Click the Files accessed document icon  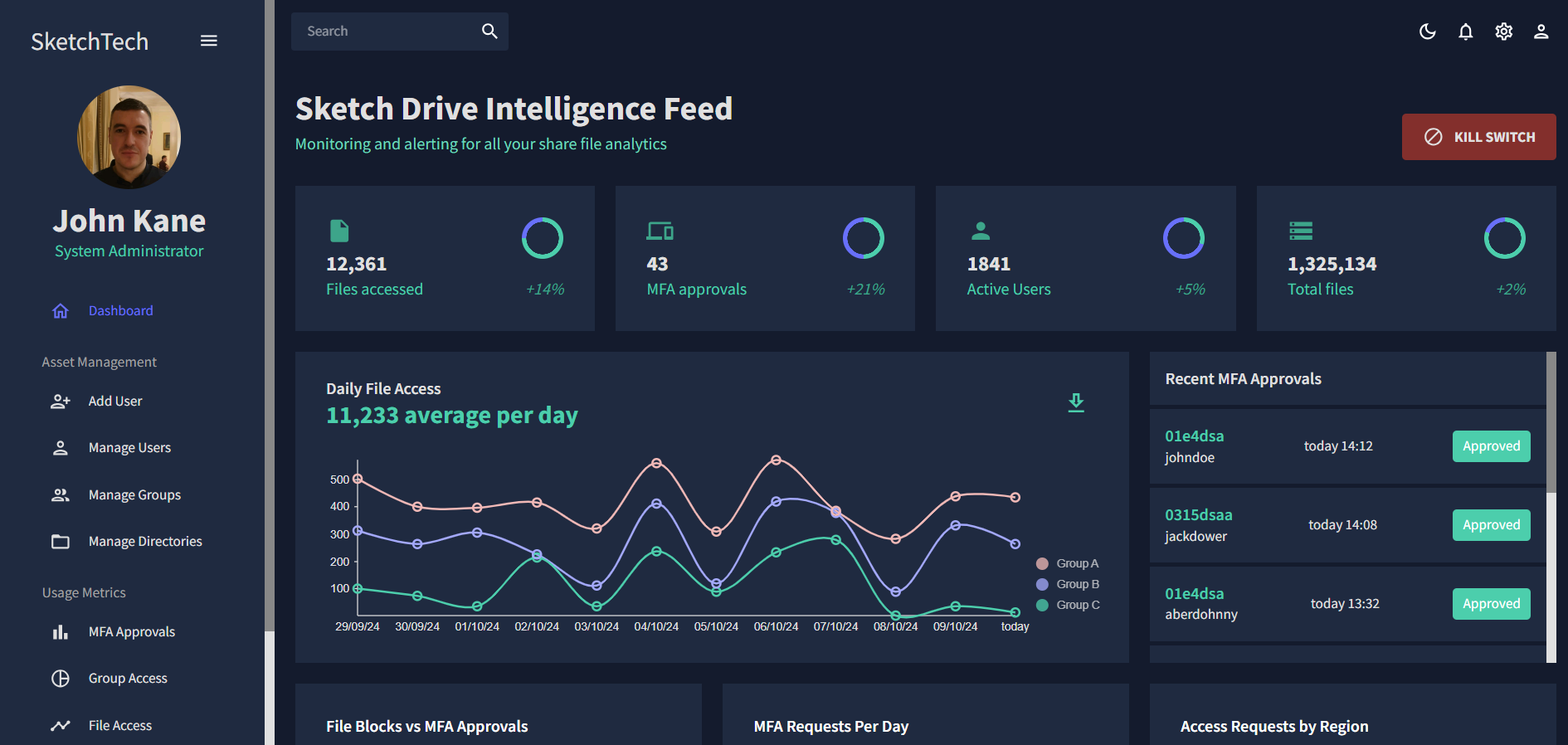tap(339, 231)
